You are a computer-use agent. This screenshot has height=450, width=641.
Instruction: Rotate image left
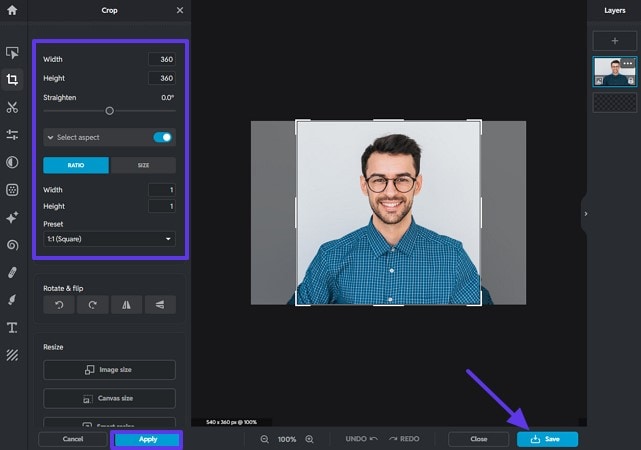(59, 304)
